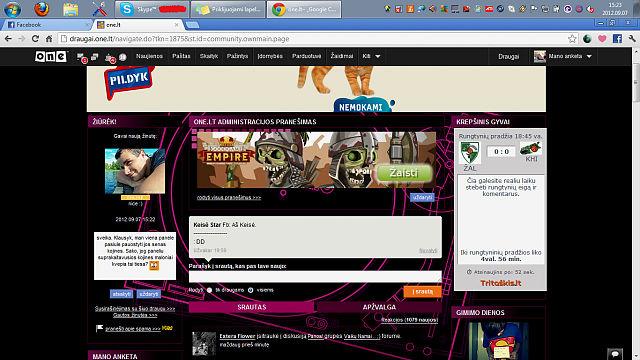Image resolution: width=640 pixels, height=360 pixels.
Task: Open the Naujienos menu item
Action: 149,56
